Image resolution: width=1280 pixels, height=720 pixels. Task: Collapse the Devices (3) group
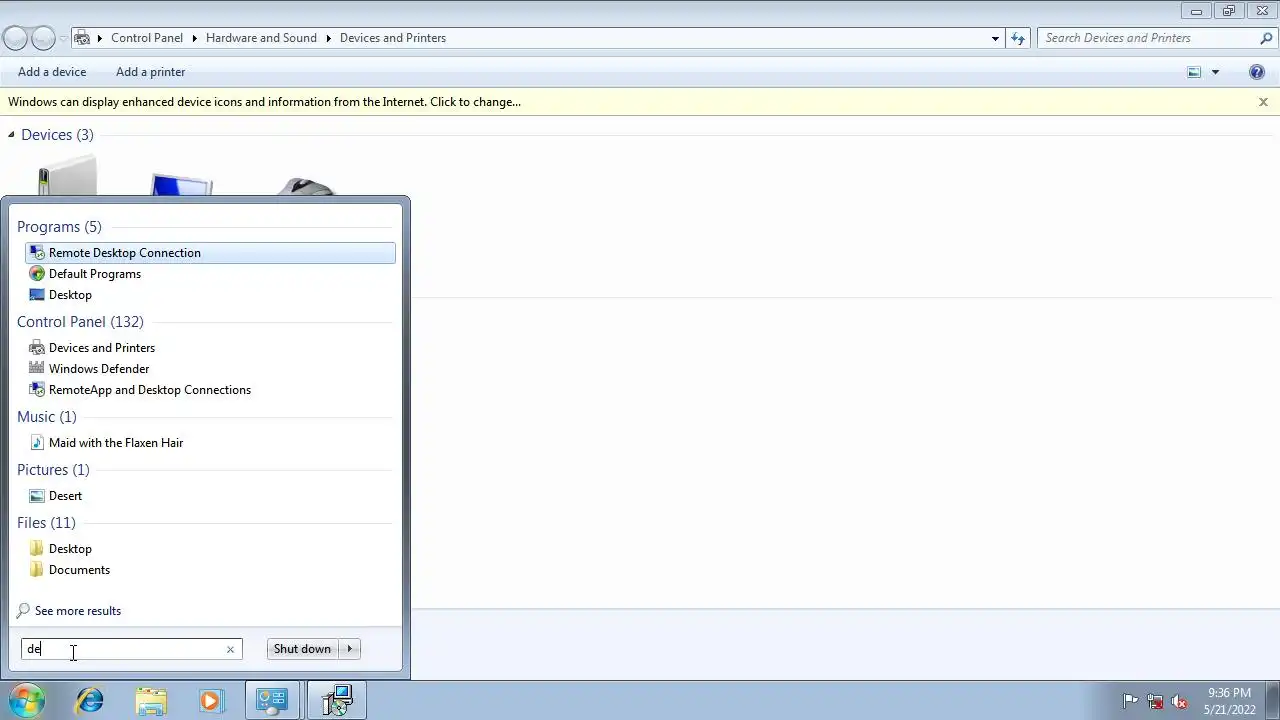click(12, 135)
